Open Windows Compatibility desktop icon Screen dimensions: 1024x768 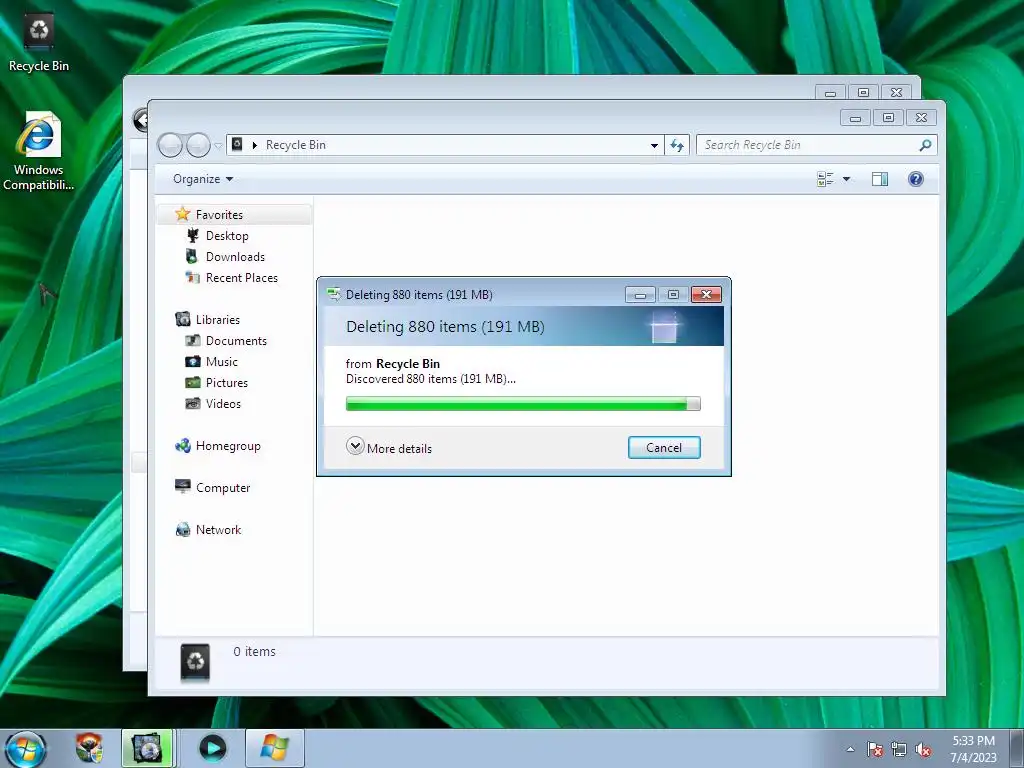39,152
